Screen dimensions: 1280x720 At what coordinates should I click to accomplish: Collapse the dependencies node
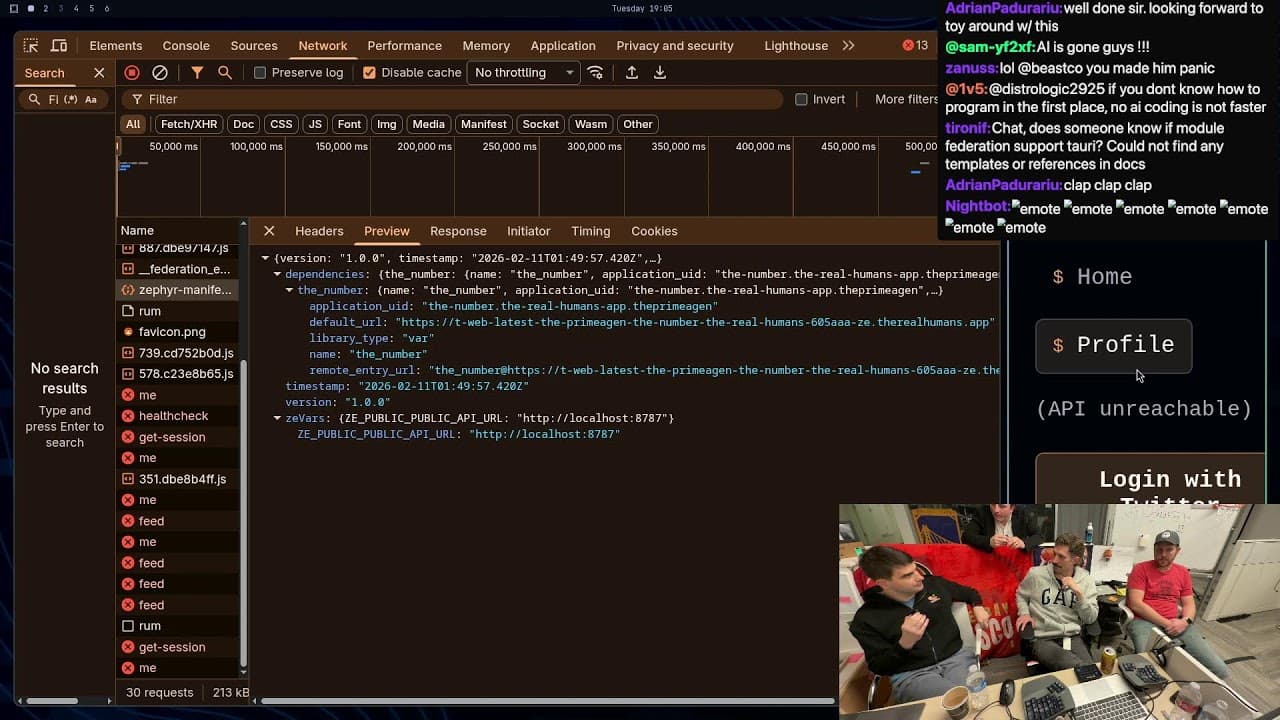278,274
